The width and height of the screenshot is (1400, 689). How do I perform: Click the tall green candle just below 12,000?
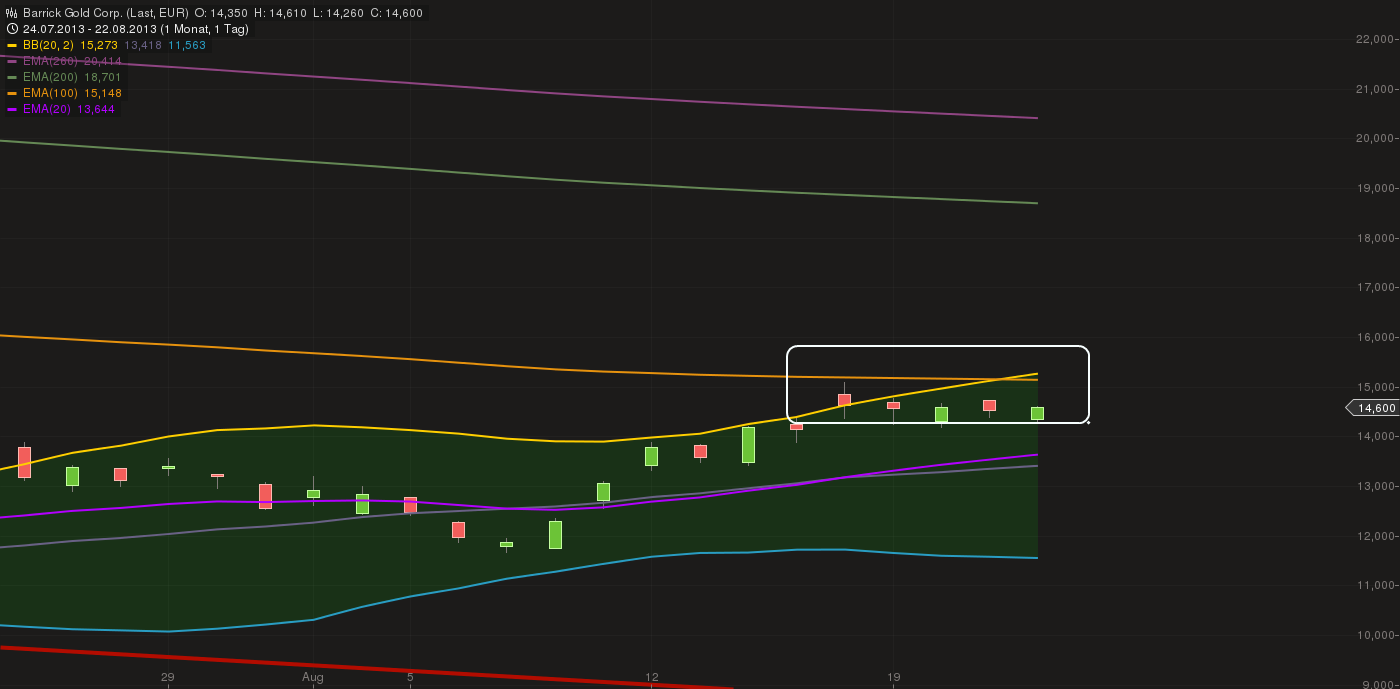(555, 534)
